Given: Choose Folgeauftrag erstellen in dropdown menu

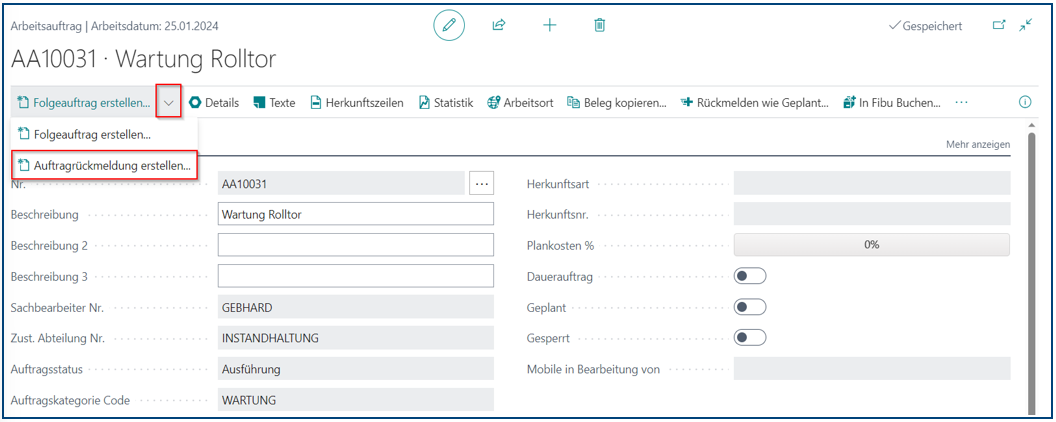Looking at the screenshot, I should 84,134.
